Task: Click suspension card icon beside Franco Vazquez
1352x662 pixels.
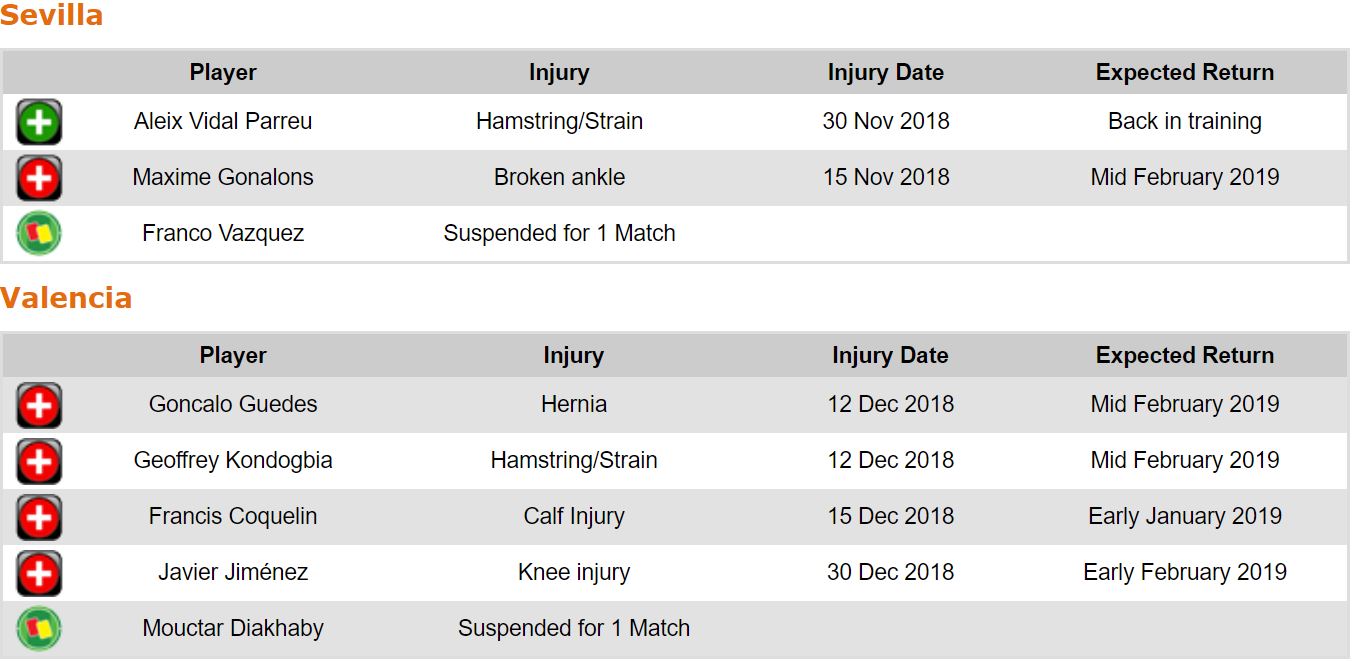Action: tap(39, 234)
